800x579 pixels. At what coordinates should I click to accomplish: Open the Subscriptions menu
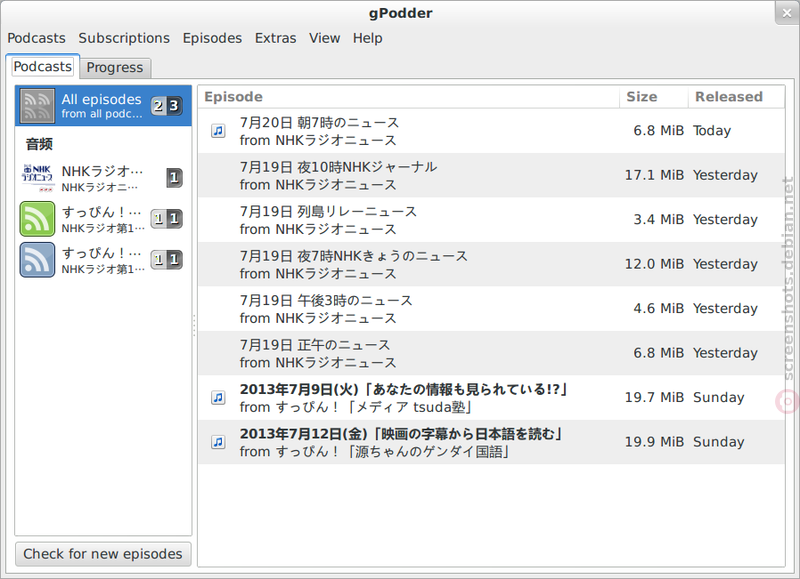[x=124, y=38]
